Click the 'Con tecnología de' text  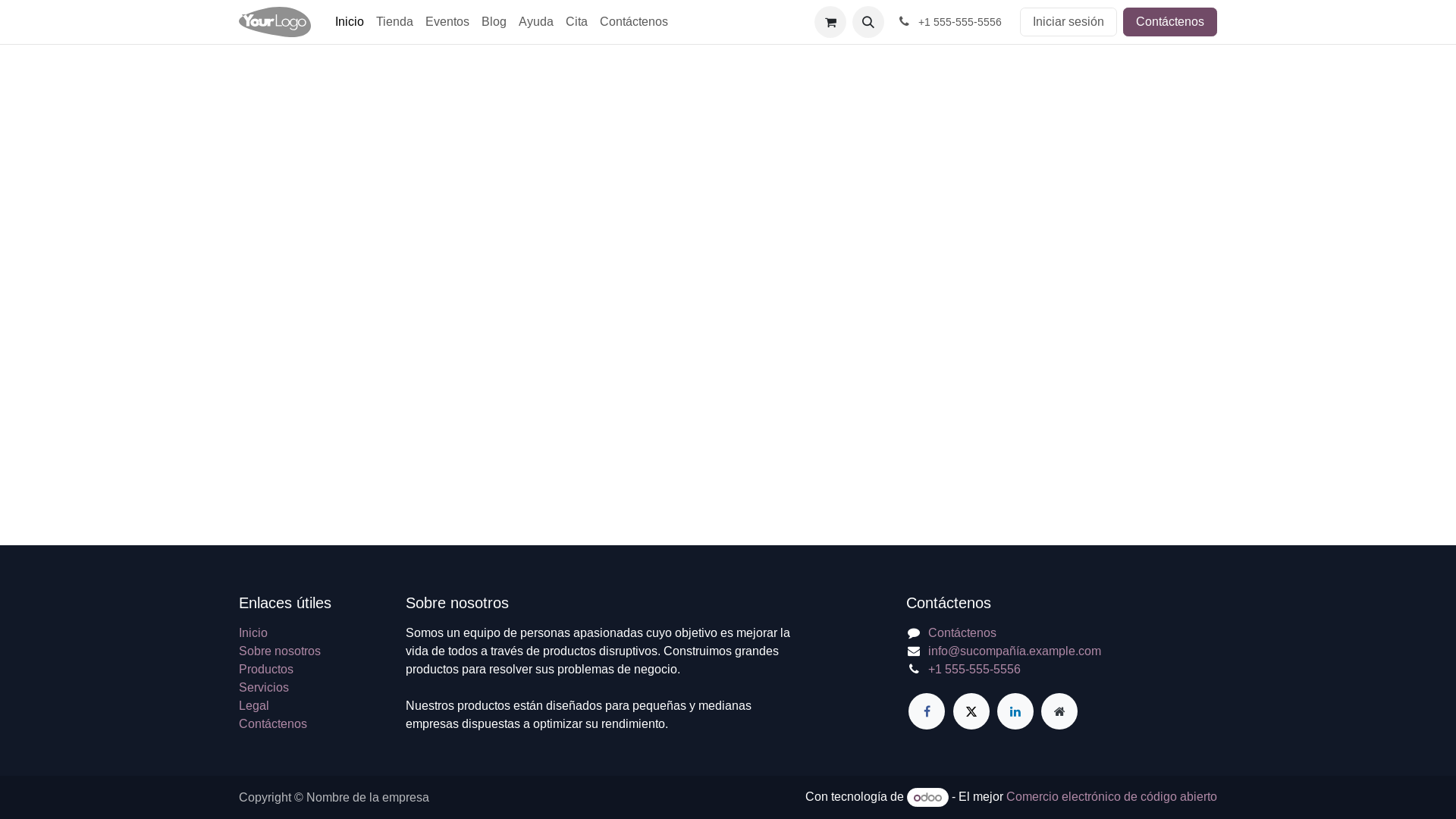(855, 797)
